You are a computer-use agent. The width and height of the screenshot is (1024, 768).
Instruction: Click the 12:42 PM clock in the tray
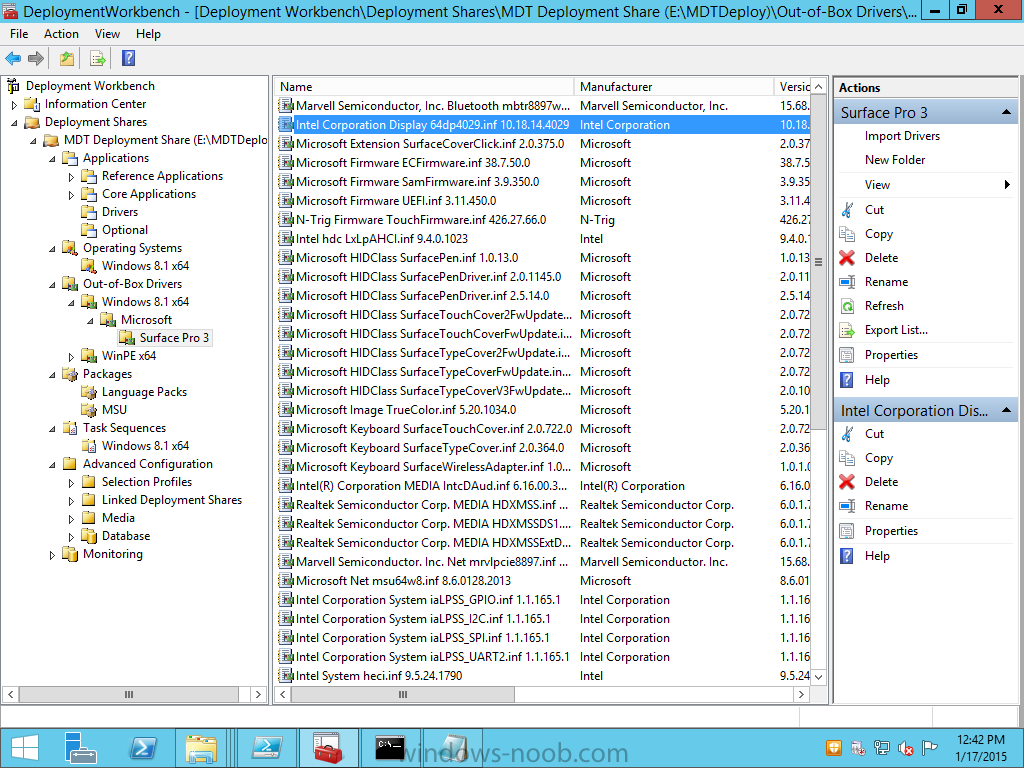click(x=981, y=740)
